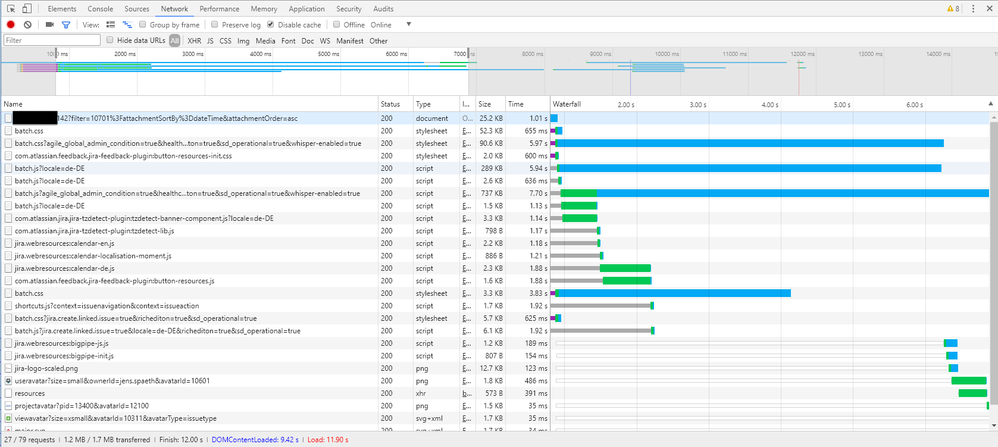
Task: Sort by the Status column header
Action: click(395, 103)
